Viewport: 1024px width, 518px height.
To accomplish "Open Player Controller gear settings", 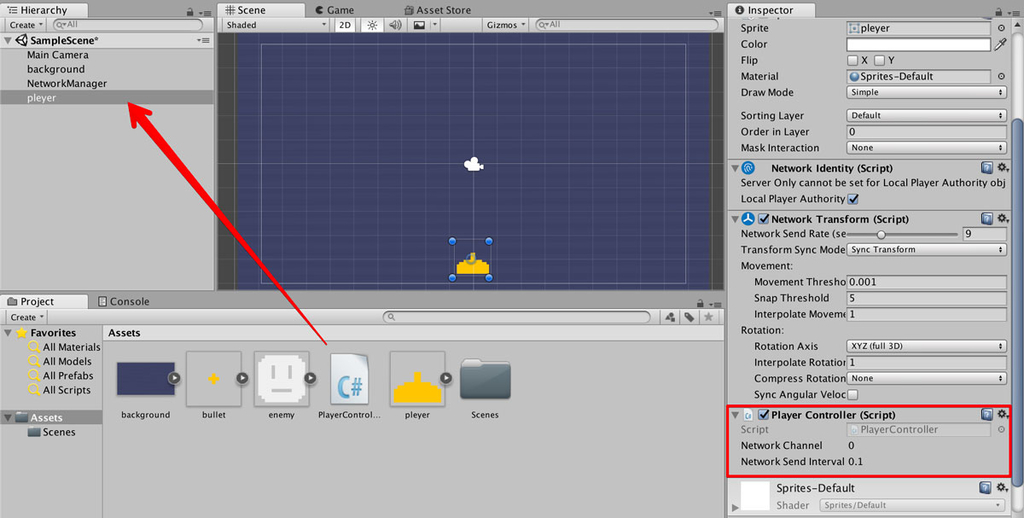I will [x=1002, y=415].
